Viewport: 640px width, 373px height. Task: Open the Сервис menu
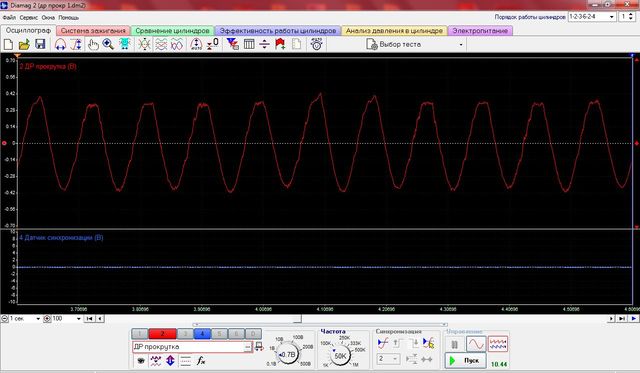[x=29, y=18]
